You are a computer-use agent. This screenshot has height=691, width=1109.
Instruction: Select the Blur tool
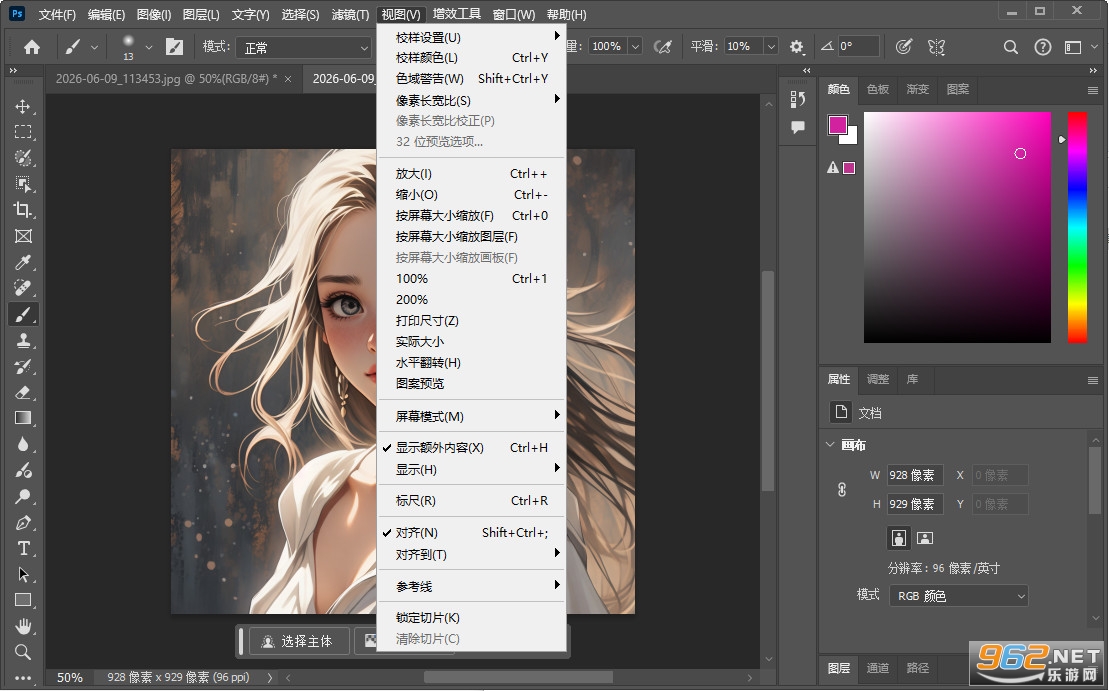(x=23, y=444)
